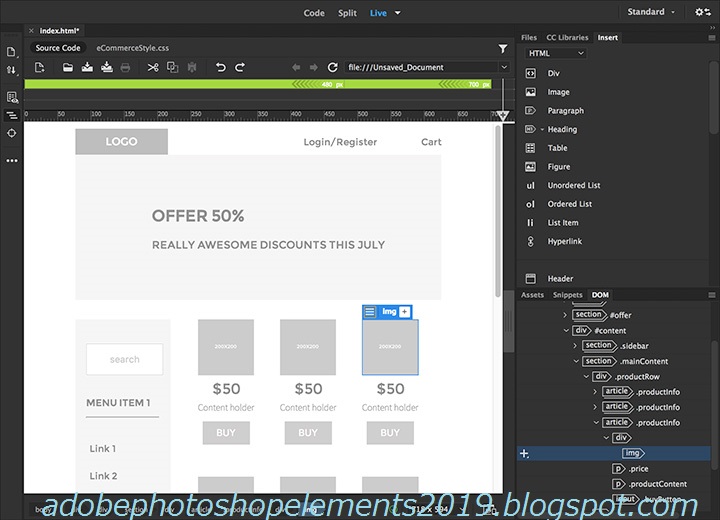720x520 pixels.
Task: Click the open documents sidebar icon
Action: (11, 51)
